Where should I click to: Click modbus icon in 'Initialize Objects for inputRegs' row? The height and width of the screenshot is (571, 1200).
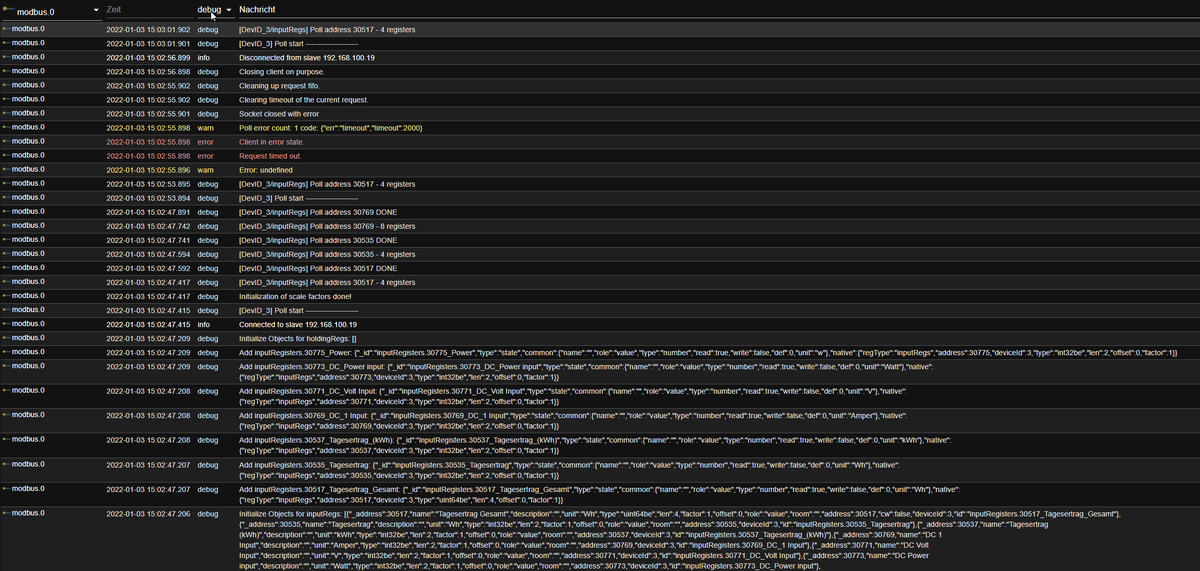[x=8, y=512]
